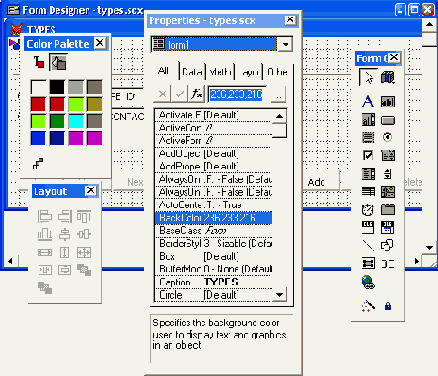Toggle the Select Objects pointer tool

point(368,77)
